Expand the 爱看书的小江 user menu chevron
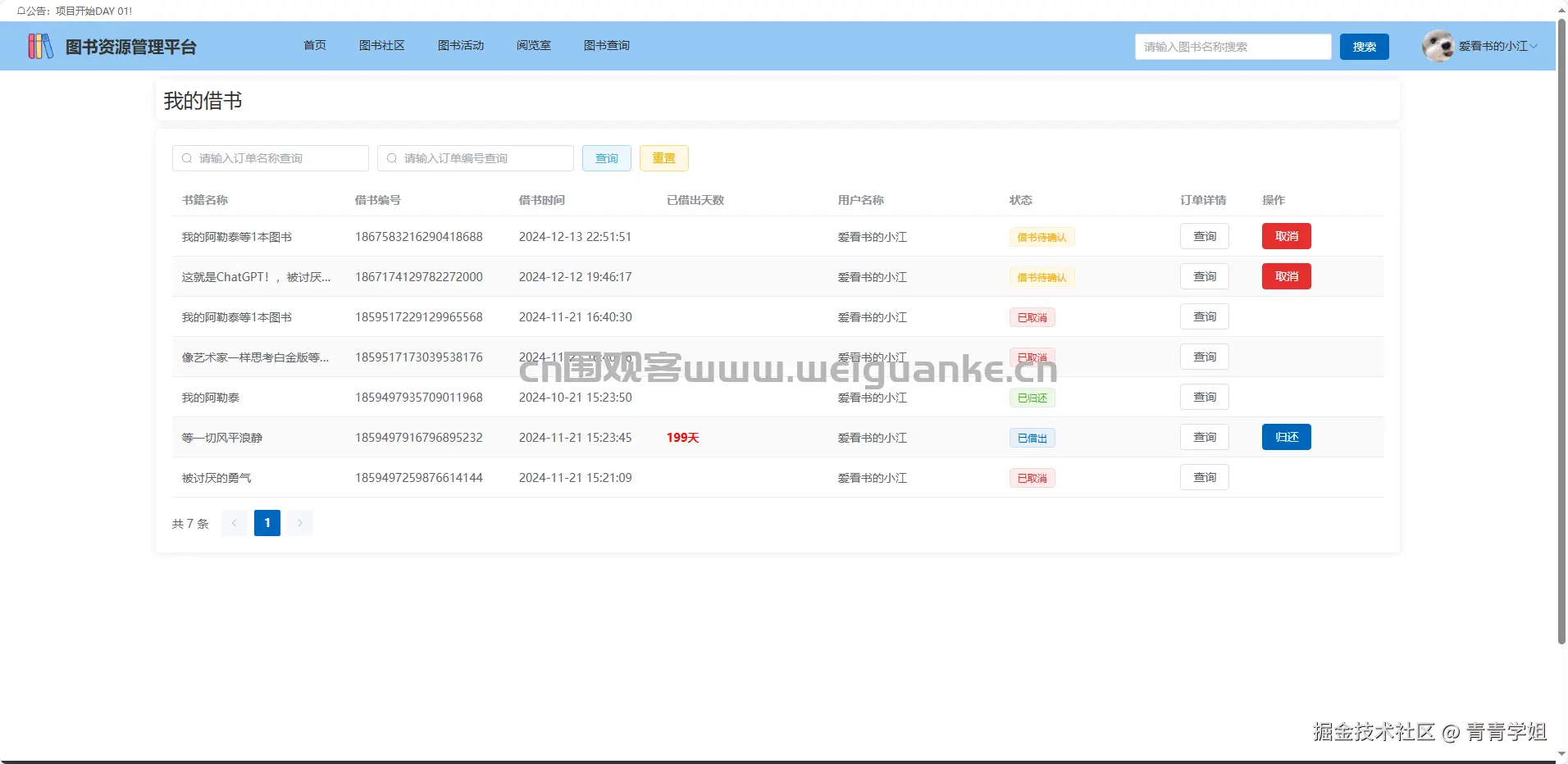Screen dimensions: 1568x764 1535,46
